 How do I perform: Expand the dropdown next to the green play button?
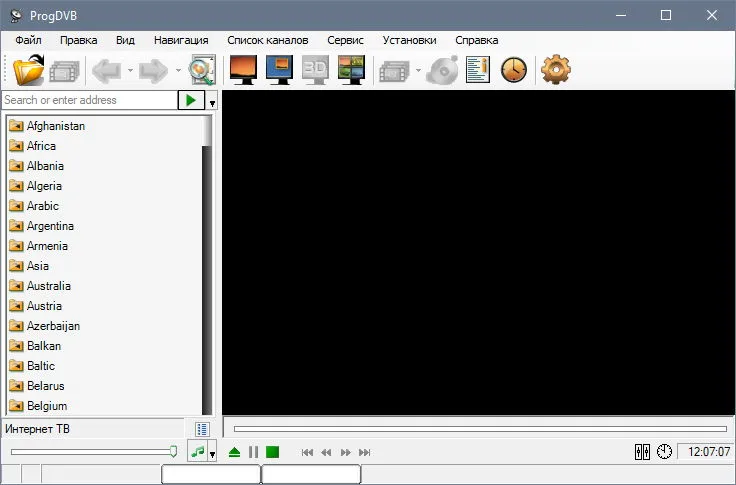pyautogui.click(x=212, y=102)
